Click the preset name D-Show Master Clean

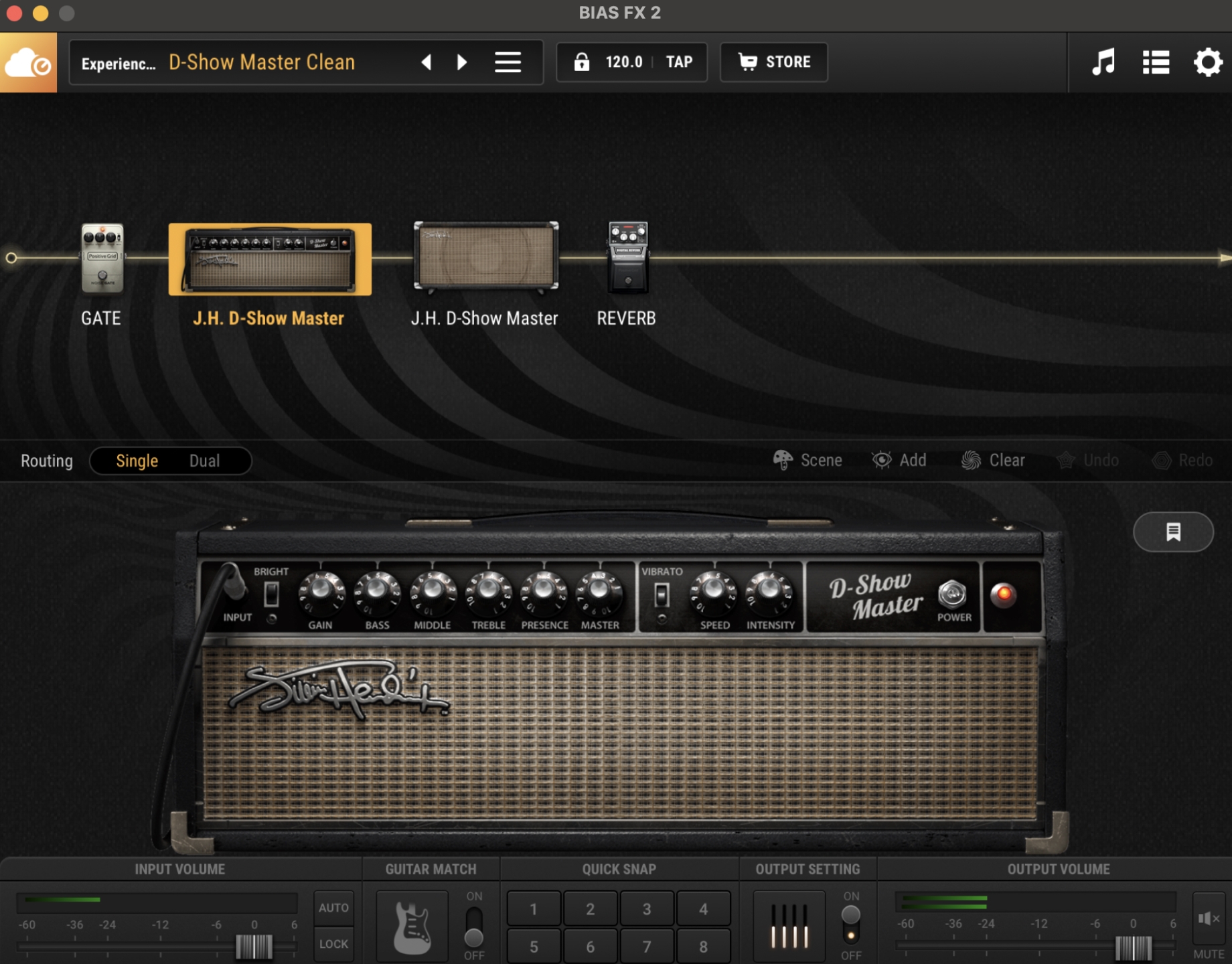pyautogui.click(x=262, y=62)
